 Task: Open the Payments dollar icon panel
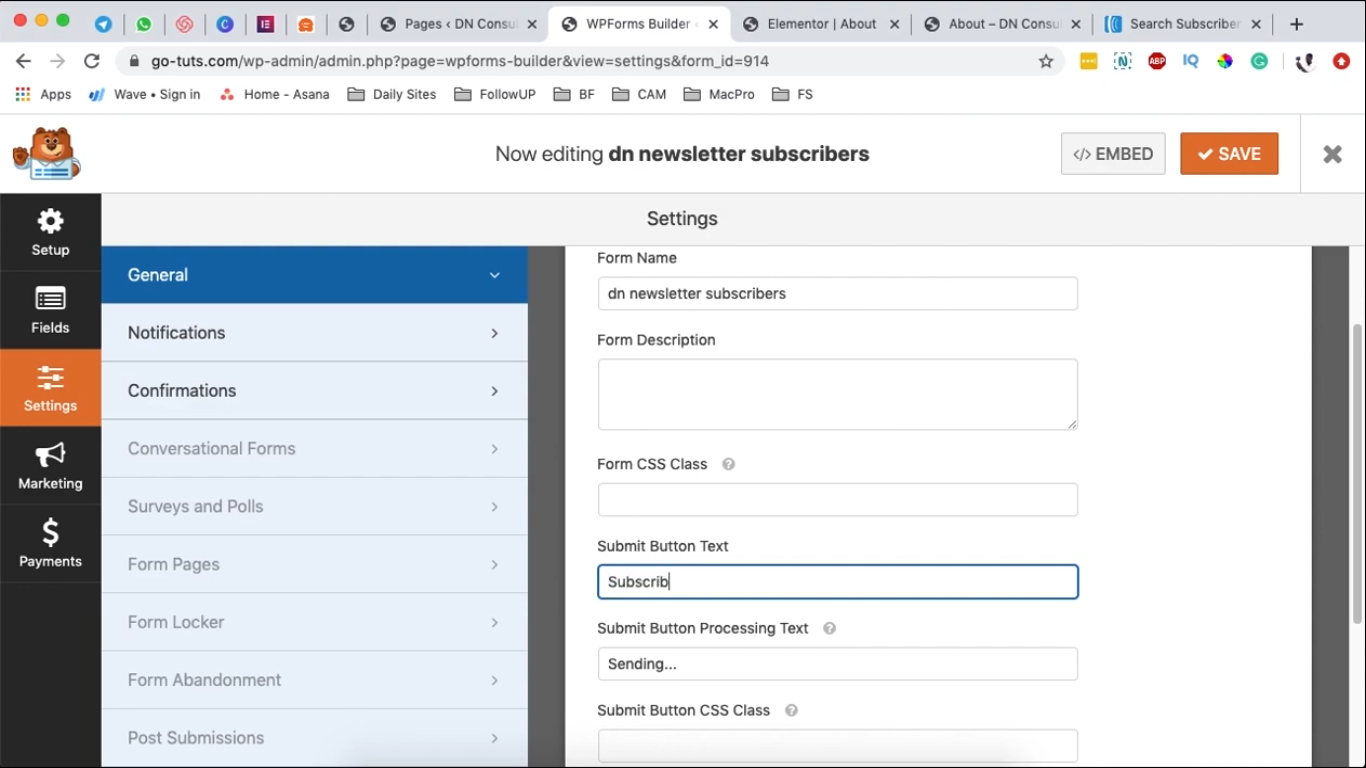coord(50,543)
